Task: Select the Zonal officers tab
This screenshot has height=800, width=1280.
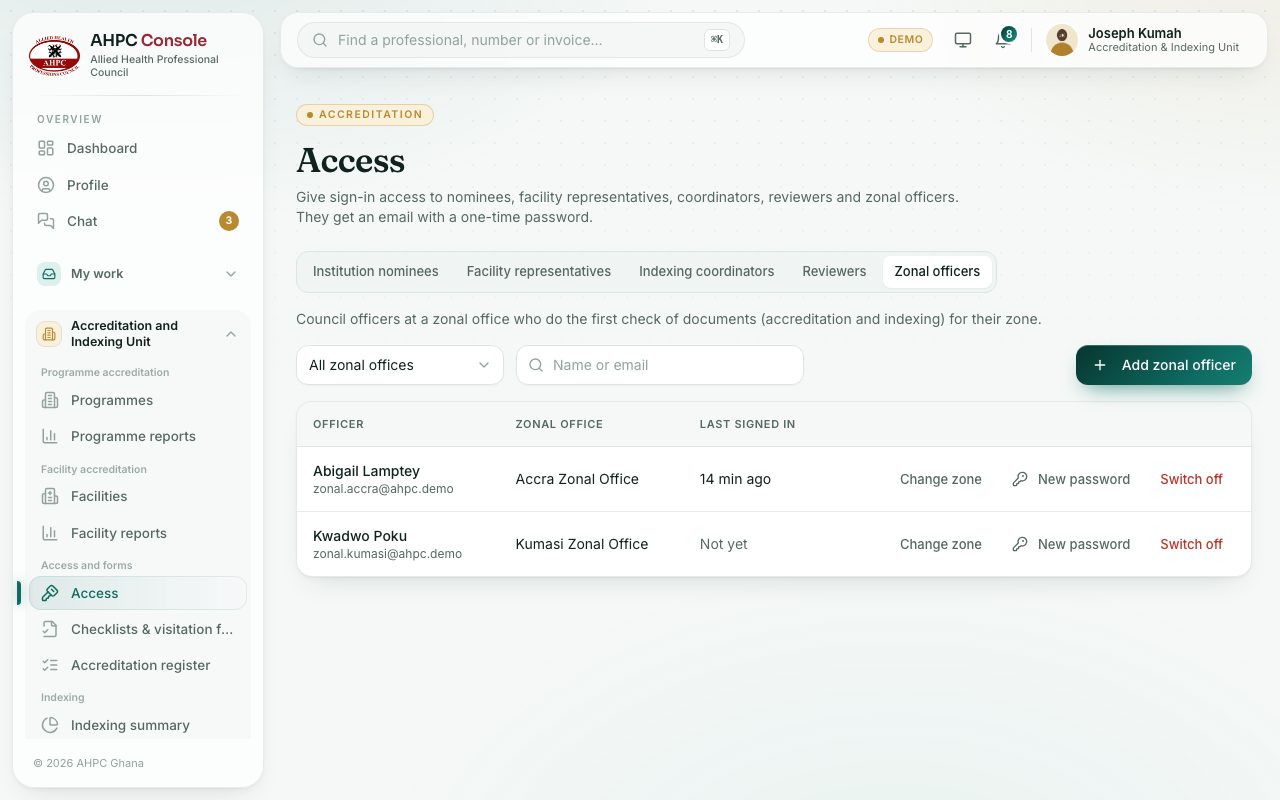Action: 937,271
